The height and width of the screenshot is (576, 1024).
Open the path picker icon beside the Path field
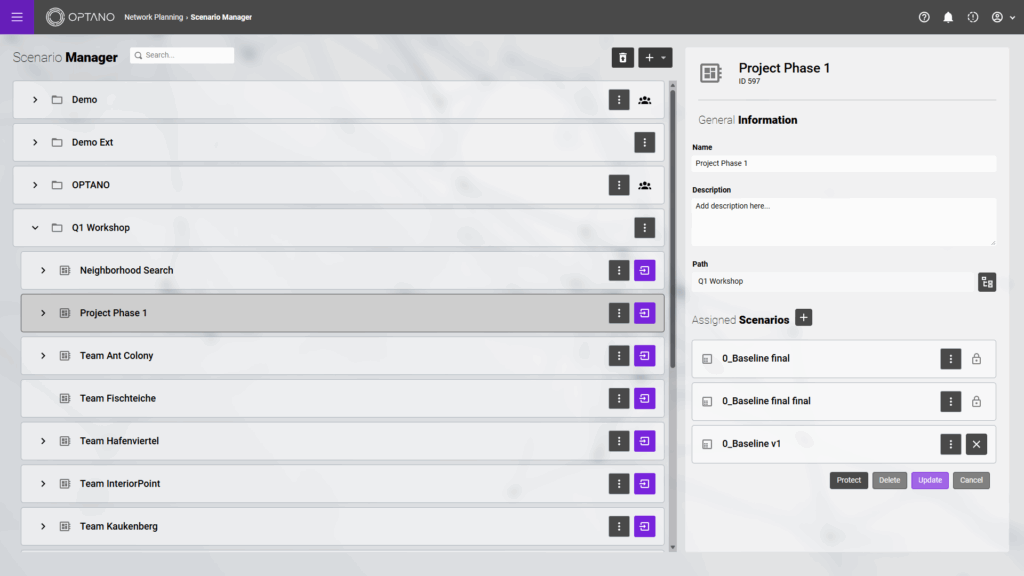click(987, 281)
